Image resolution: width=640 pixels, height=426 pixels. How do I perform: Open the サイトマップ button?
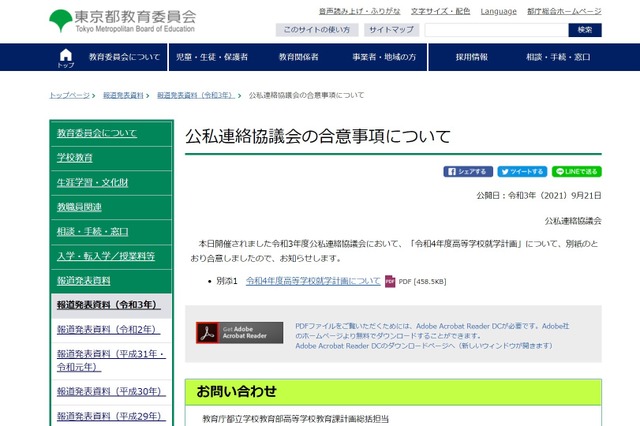coord(391,30)
